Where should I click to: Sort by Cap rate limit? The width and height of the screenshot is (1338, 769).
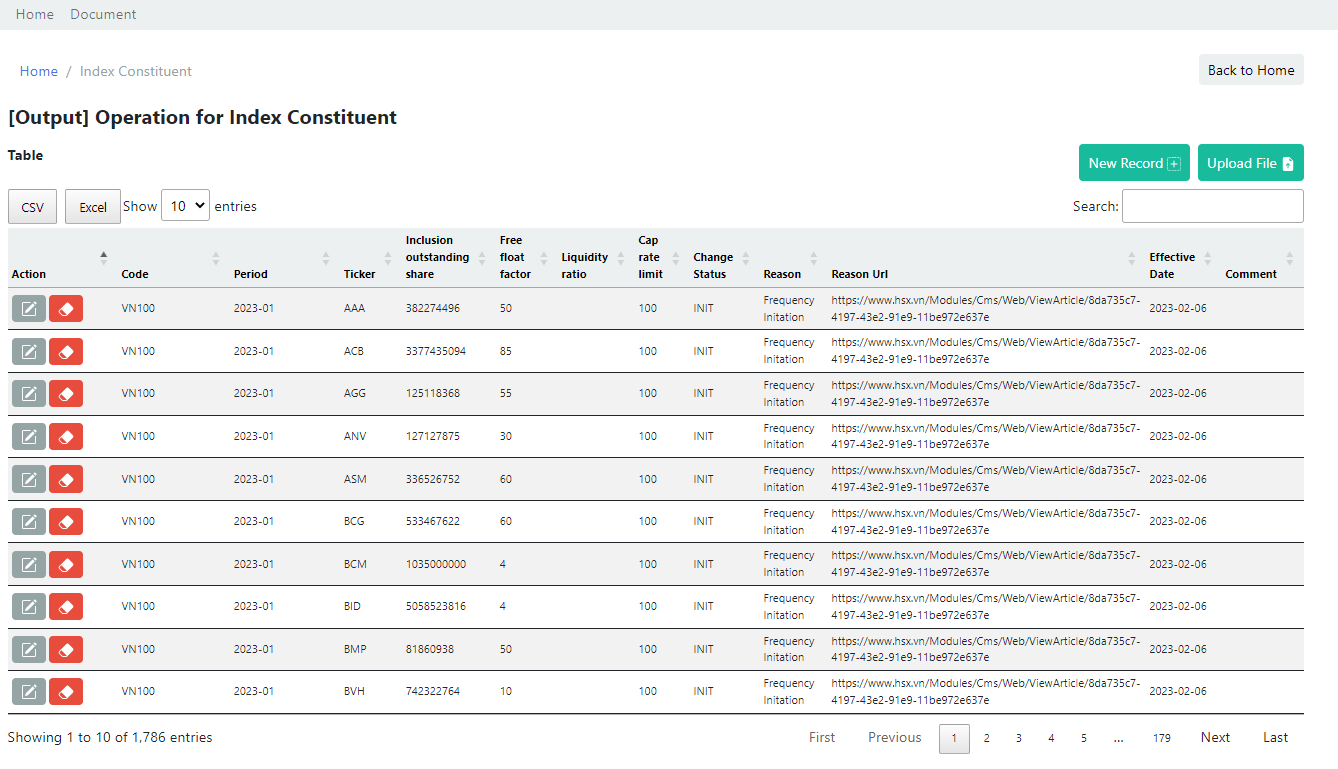point(662,258)
